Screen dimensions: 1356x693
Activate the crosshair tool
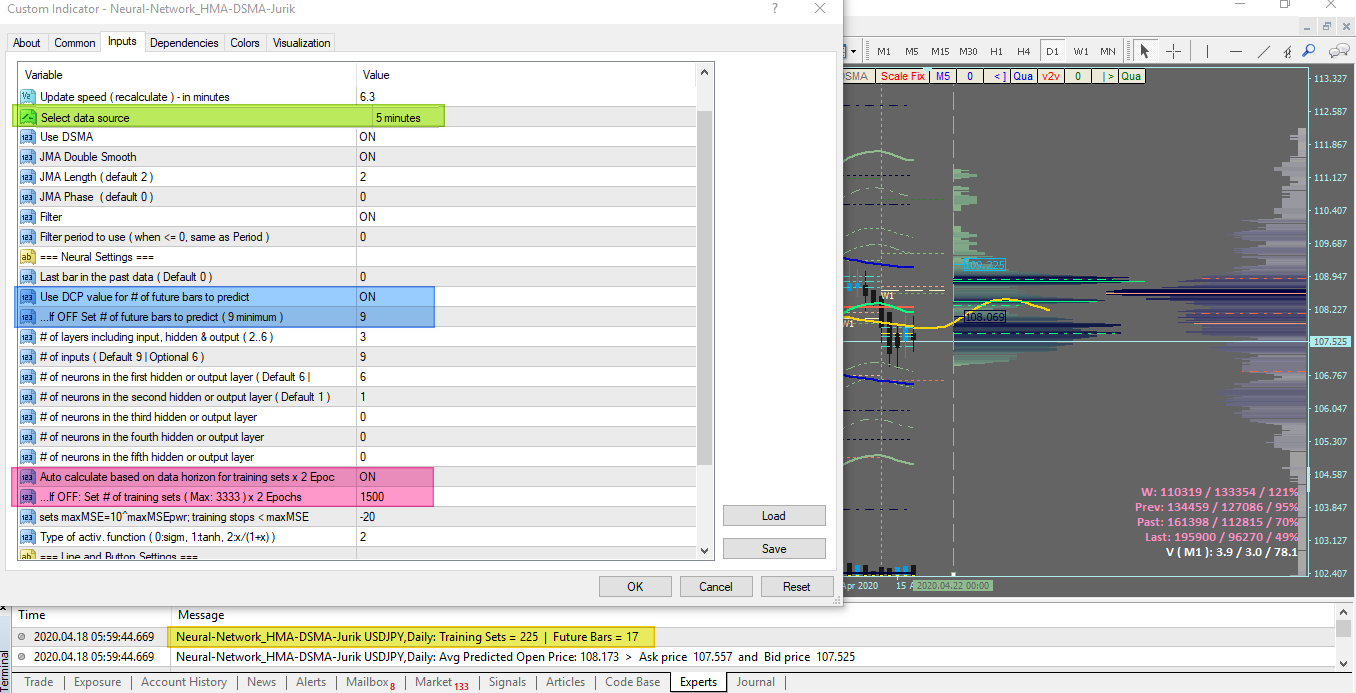point(1173,51)
